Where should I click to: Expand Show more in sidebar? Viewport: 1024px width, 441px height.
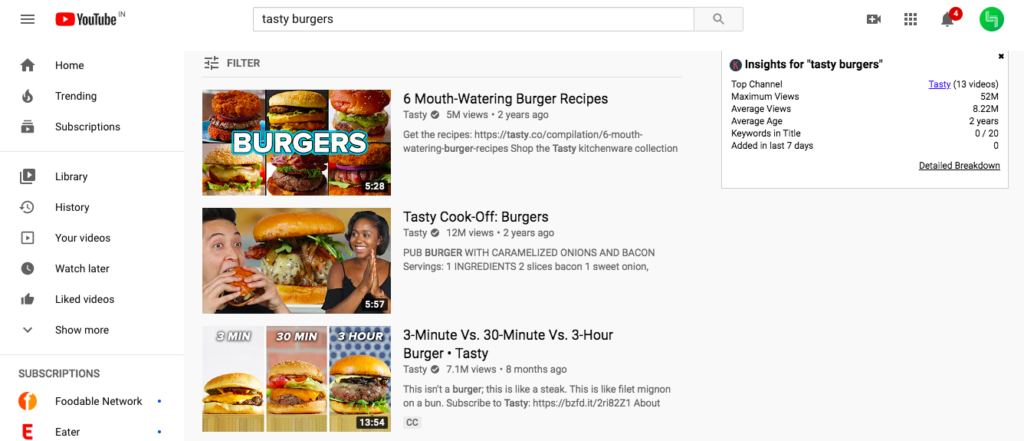pyautogui.click(x=81, y=330)
